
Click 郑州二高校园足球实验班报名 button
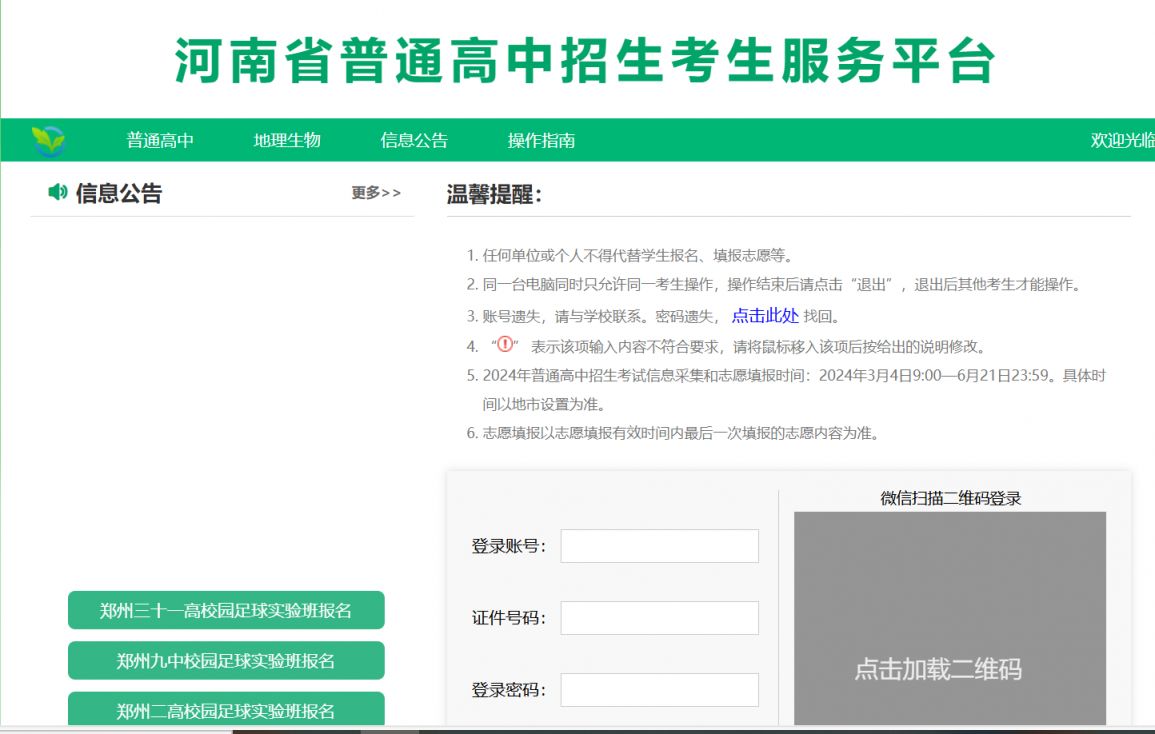[x=225, y=711]
